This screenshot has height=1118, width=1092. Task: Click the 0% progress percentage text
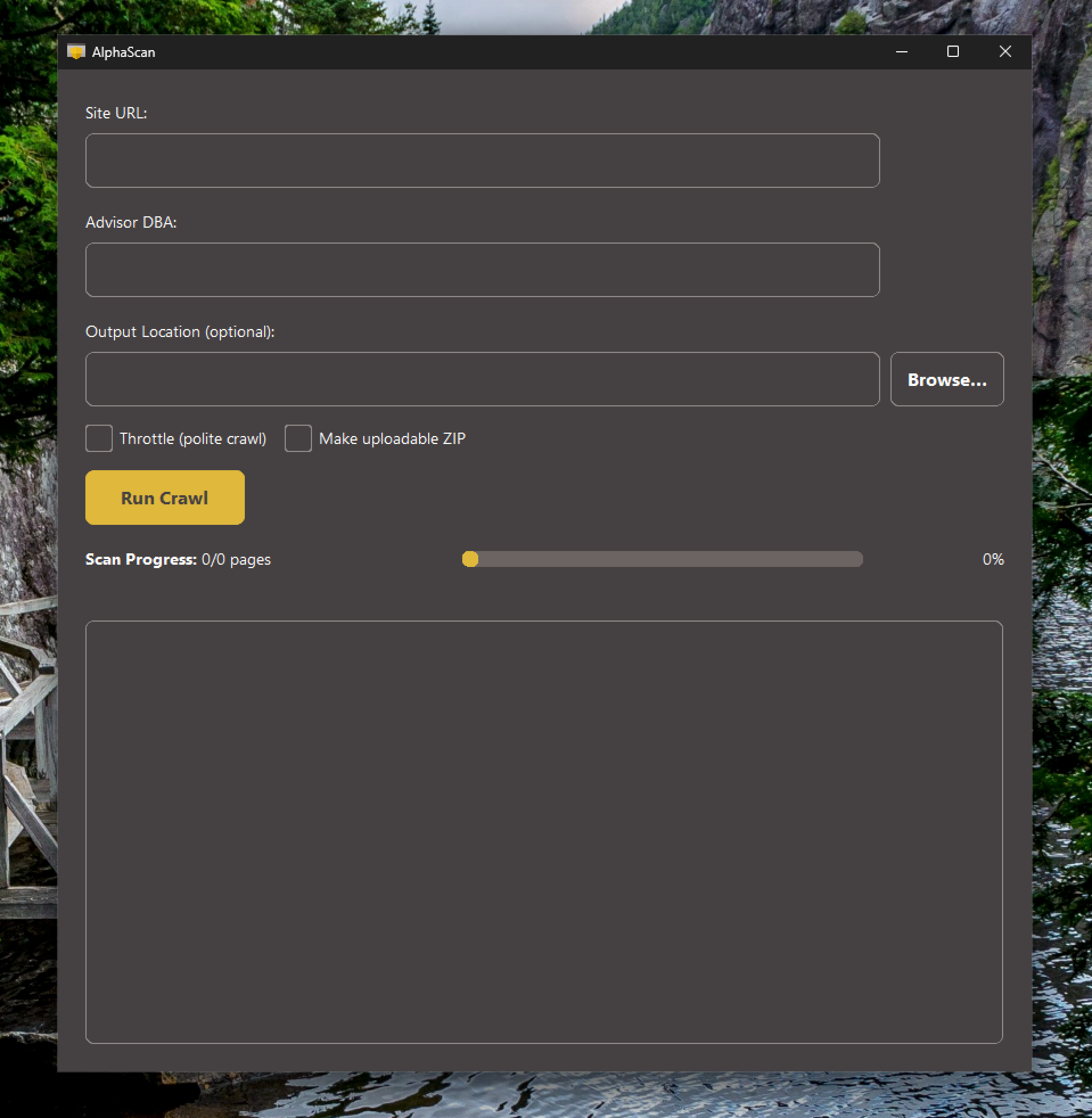pos(993,560)
